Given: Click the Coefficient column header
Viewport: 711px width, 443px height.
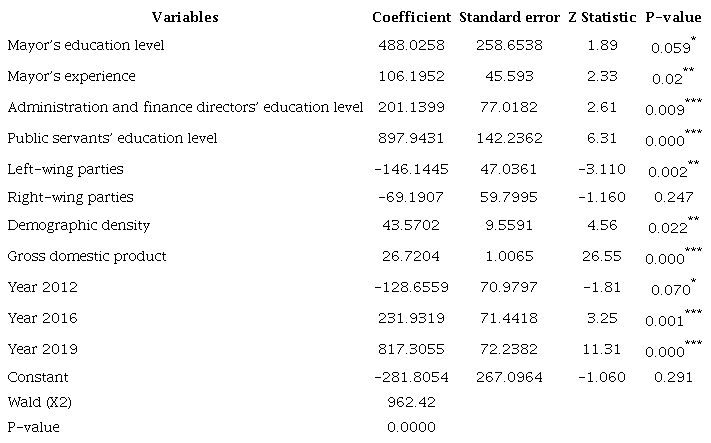Looking at the screenshot, I should click(412, 17).
